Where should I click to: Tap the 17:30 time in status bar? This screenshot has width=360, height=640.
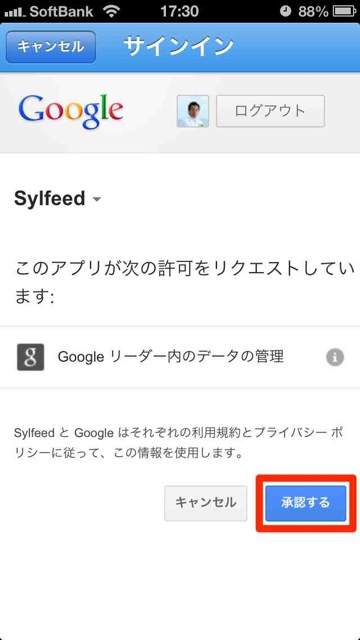179,11
